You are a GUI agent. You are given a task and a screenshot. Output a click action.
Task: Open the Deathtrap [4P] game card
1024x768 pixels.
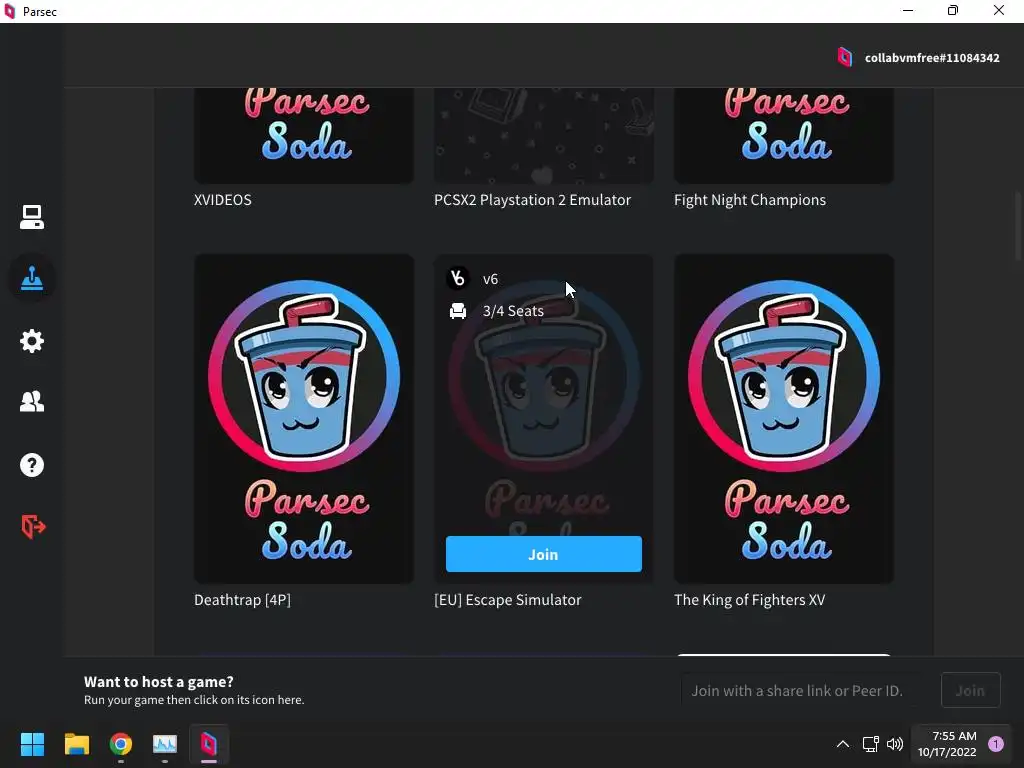tap(304, 419)
